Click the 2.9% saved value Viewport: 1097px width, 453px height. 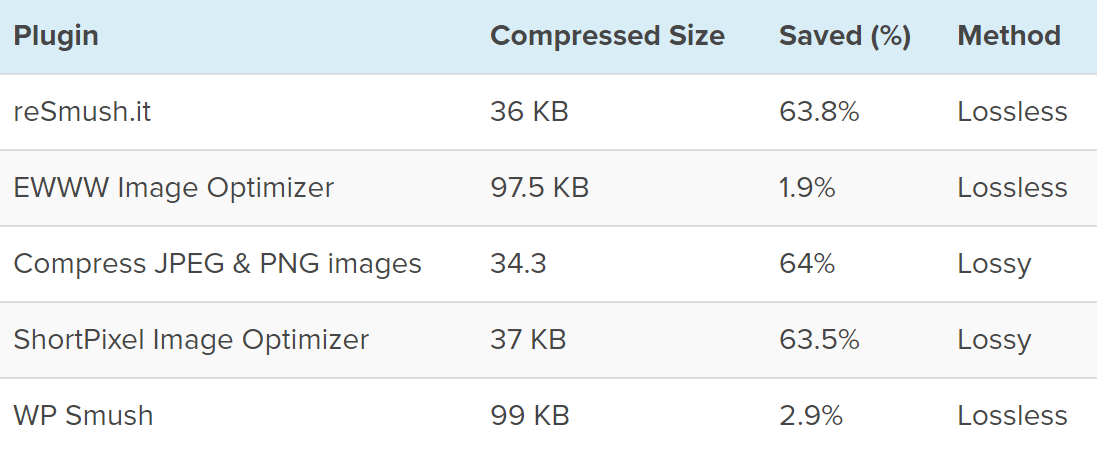(811, 416)
